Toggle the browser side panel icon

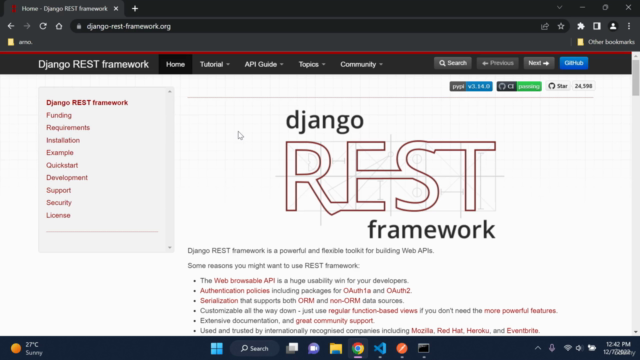597,26
